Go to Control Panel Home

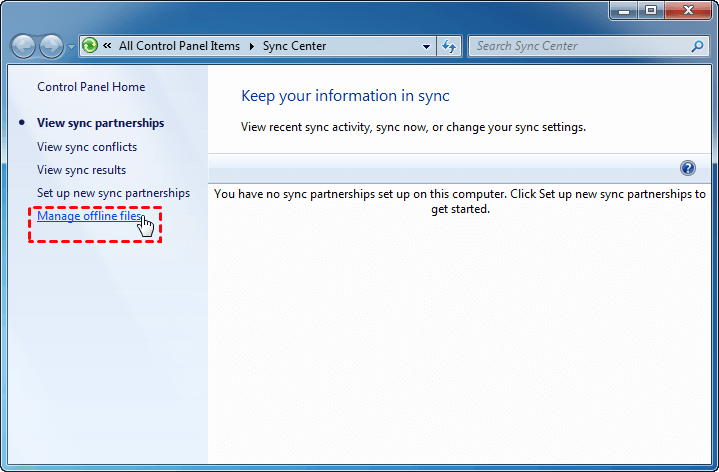(91, 87)
